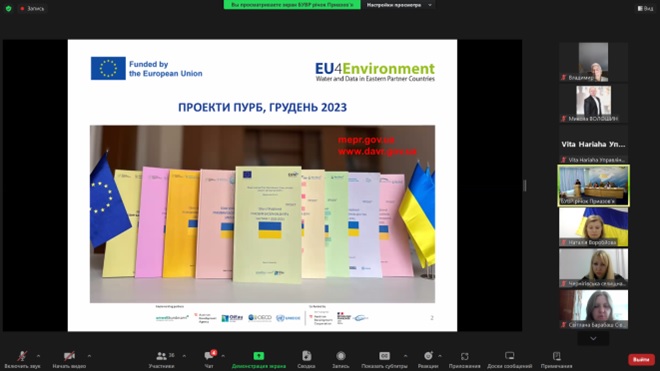Viewport: 660px width, 371px height.
Task: Expand audio options arrow beside microphone
Action: [x=38, y=356]
